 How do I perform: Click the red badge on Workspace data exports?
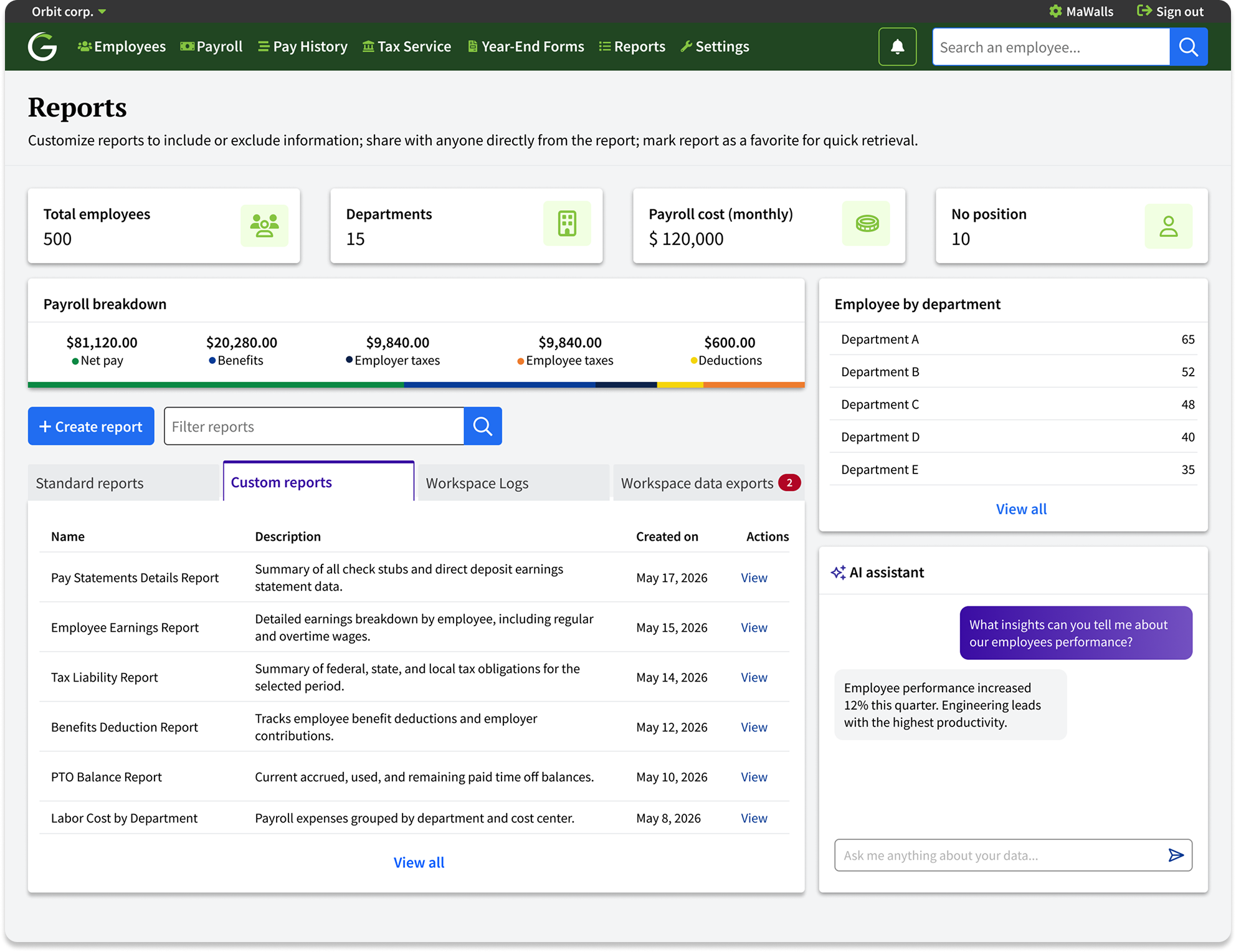789,483
